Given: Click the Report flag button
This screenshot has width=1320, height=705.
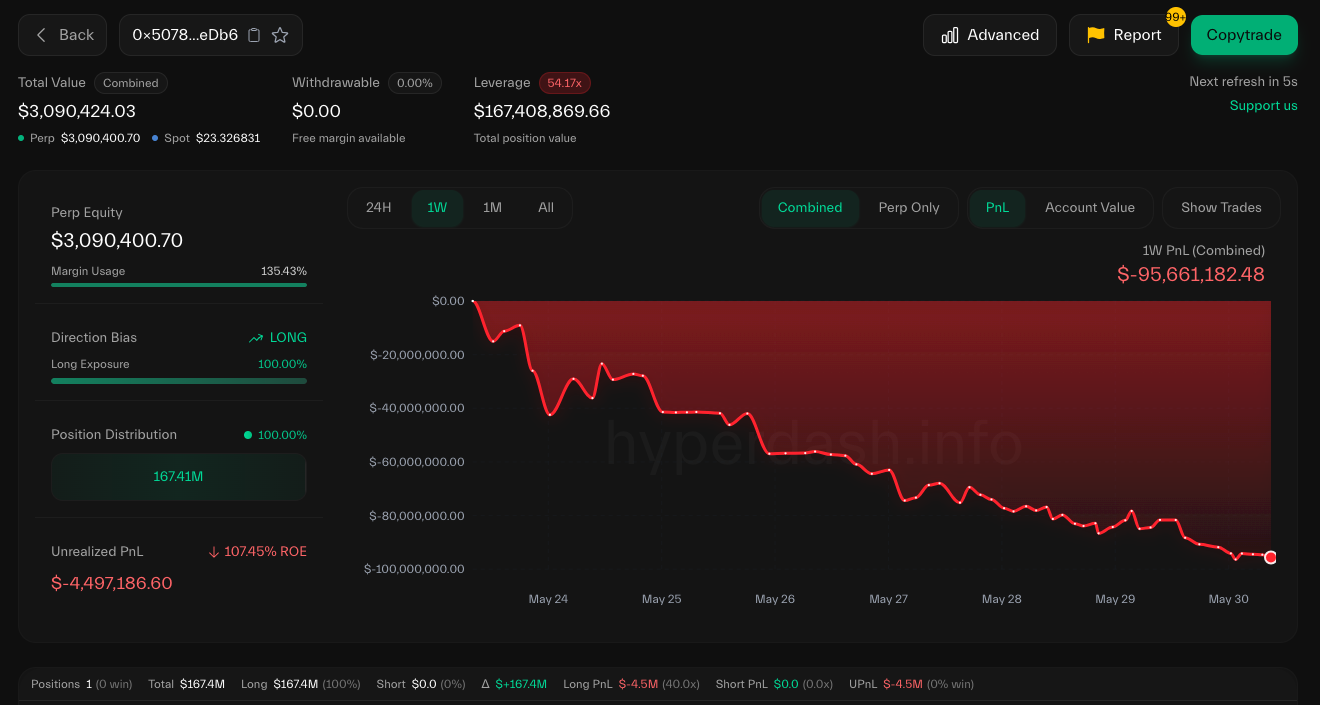Looking at the screenshot, I should click(x=1123, y=35).
